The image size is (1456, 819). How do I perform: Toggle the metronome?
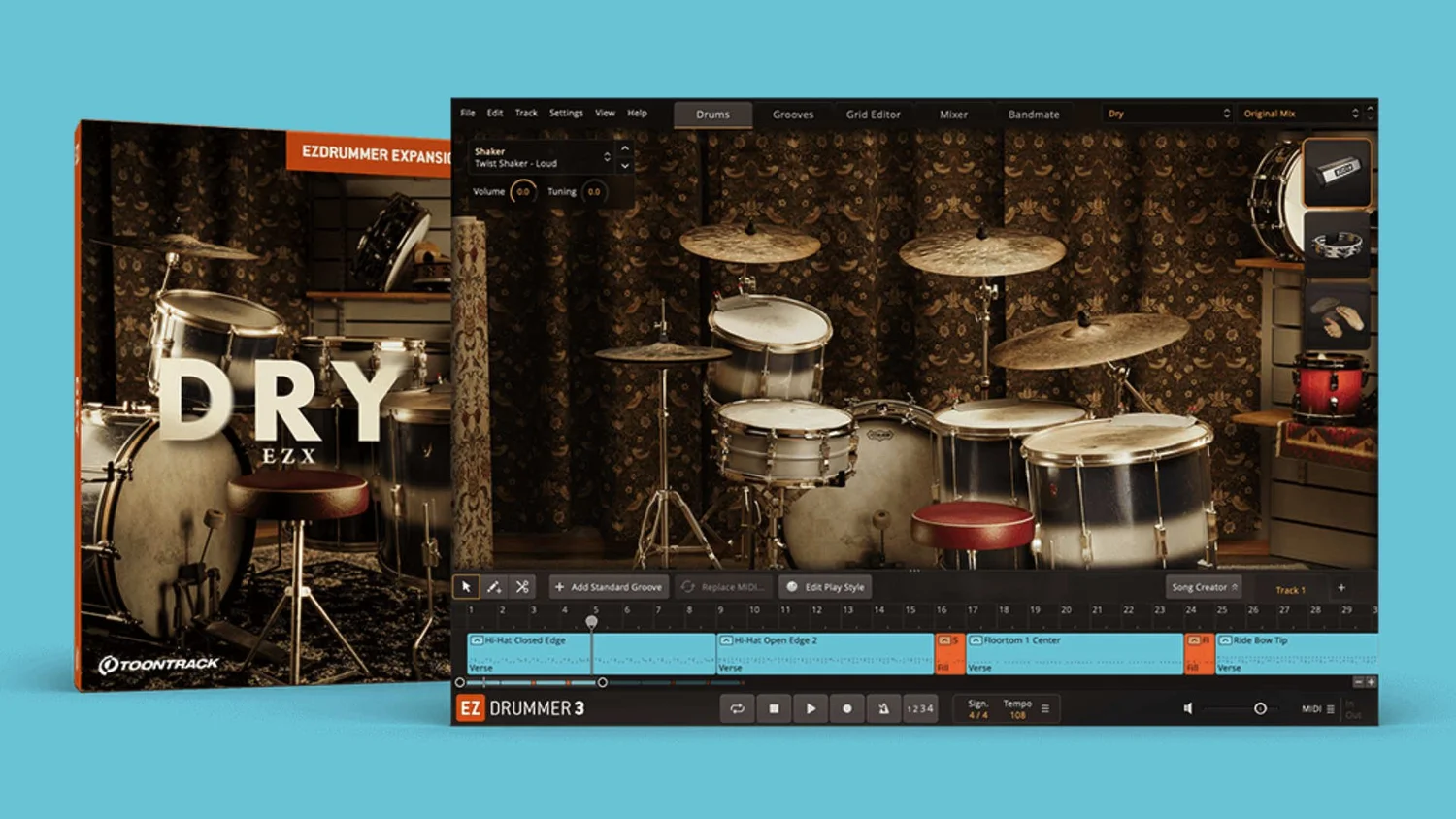pyautogui.click(x=883, y=709)
